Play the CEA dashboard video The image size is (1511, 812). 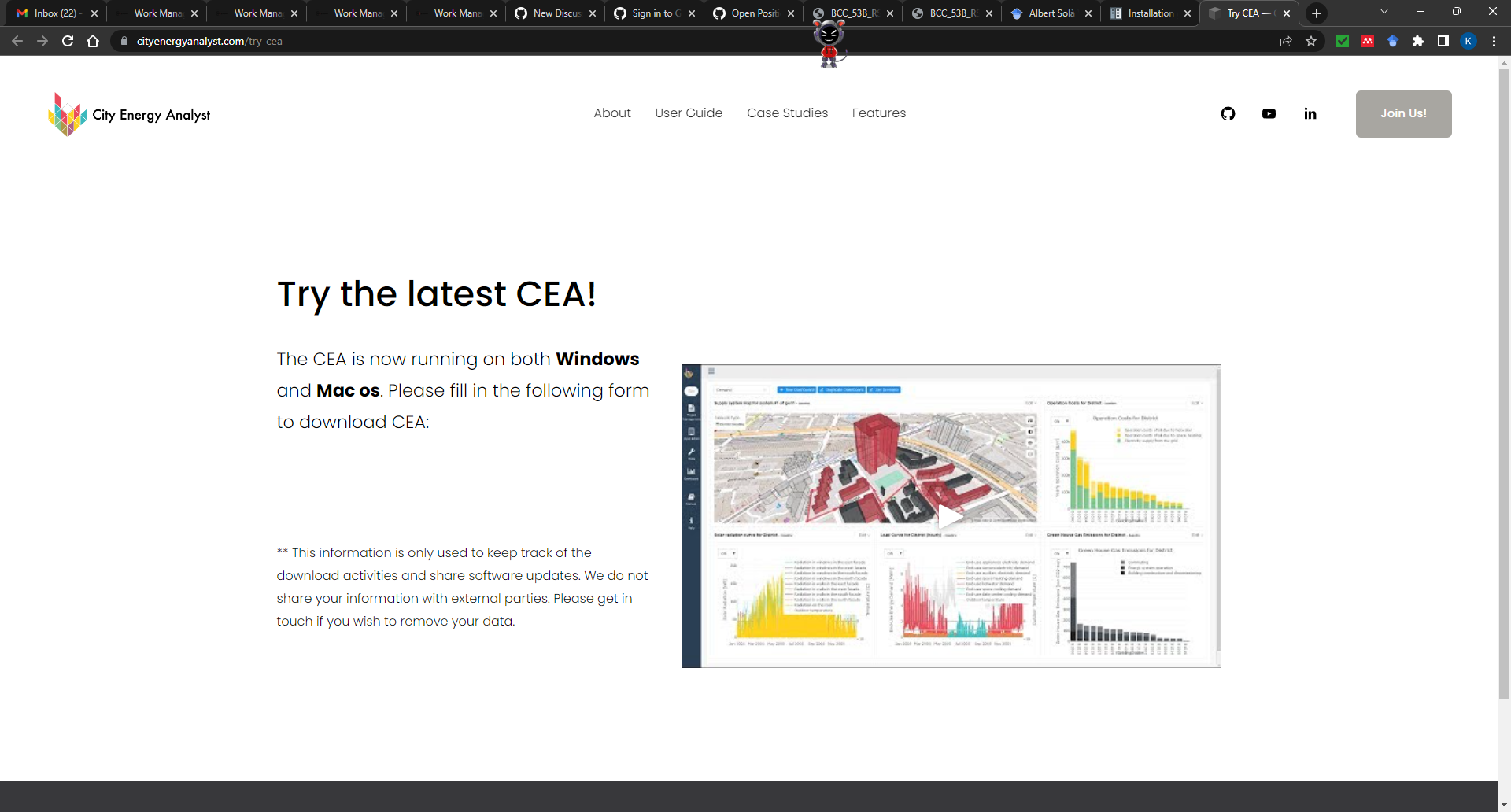(951, 516)
